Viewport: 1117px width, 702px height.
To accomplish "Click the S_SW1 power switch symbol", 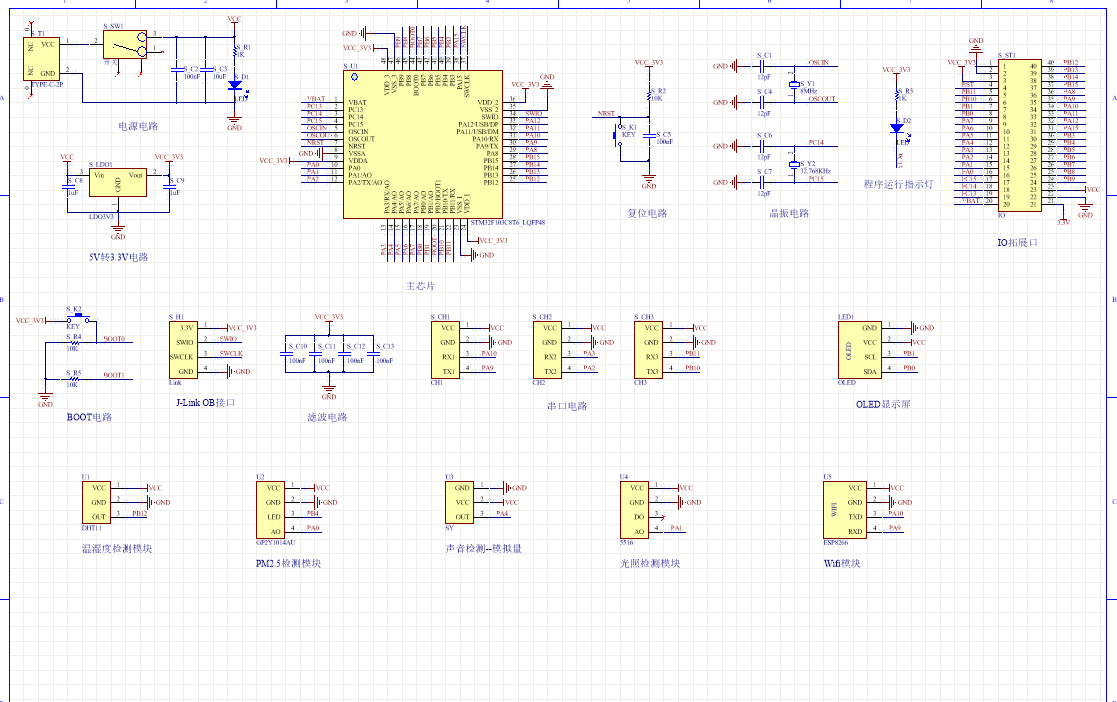I will pos(125,45).
